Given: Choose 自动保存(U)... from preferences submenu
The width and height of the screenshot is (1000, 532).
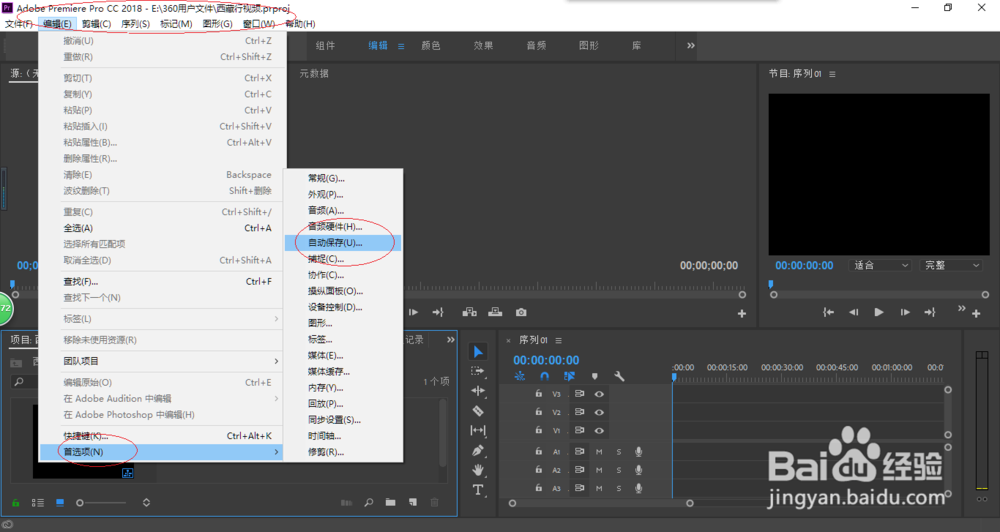Looking at the screenshot, I should click(343, 242).
